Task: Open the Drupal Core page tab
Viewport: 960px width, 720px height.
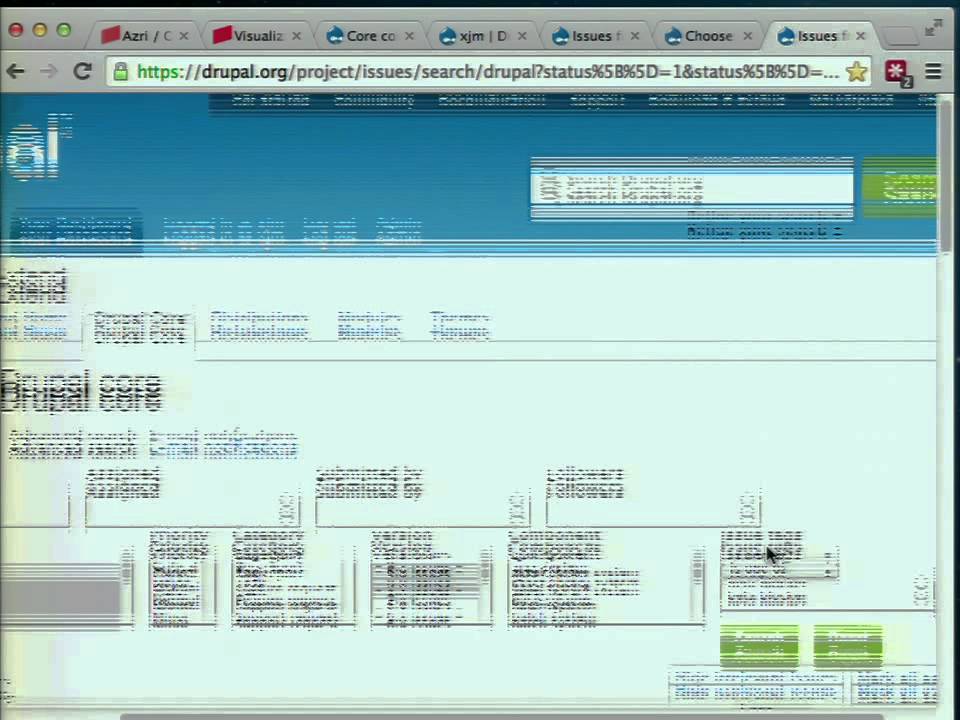Action: 140,328
